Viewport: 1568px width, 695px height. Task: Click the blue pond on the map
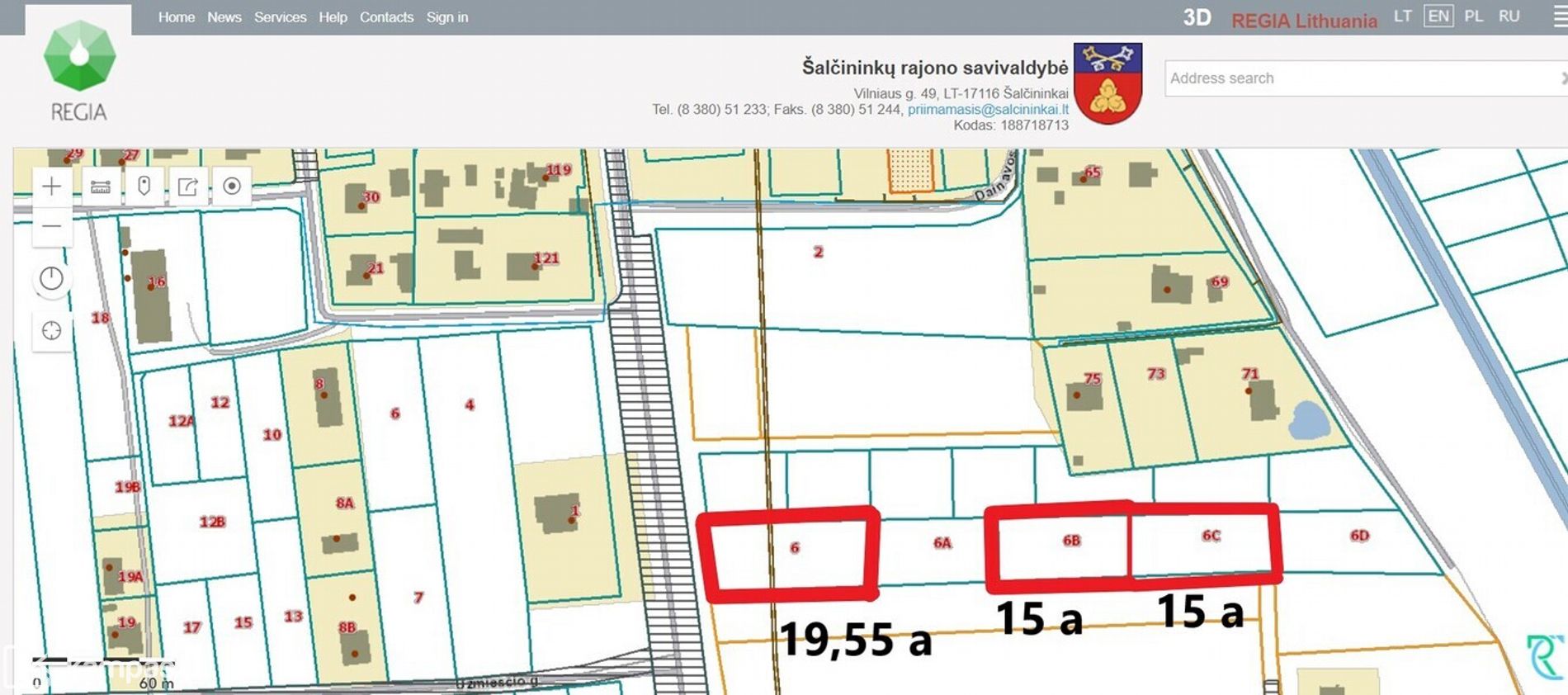click(x=1309, y=420)
